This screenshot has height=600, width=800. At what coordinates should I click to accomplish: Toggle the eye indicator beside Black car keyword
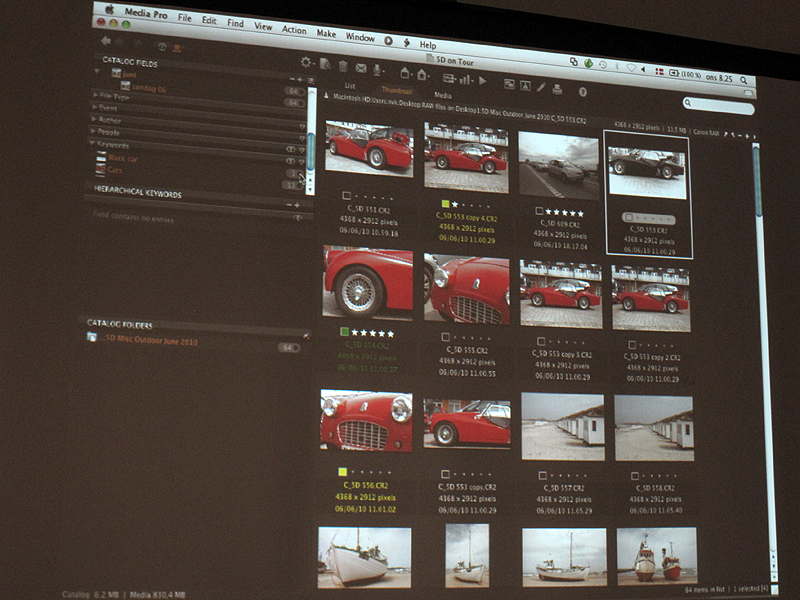(x=291, y=159)
